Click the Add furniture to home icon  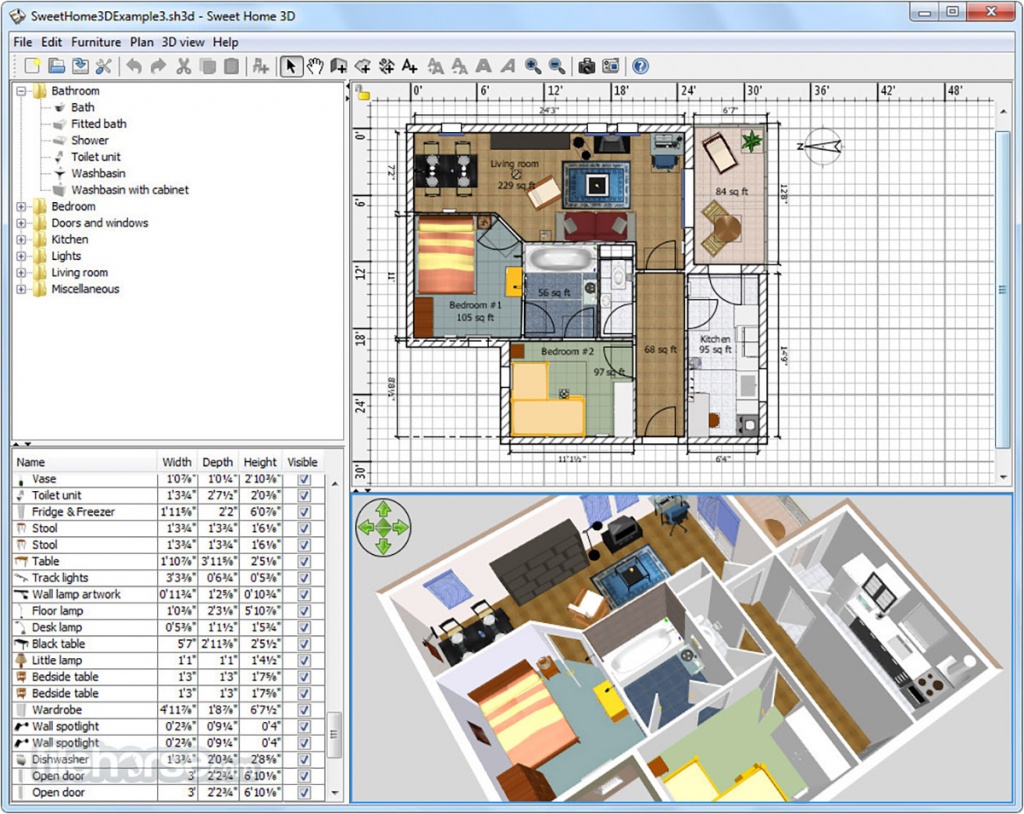point(260,66)
